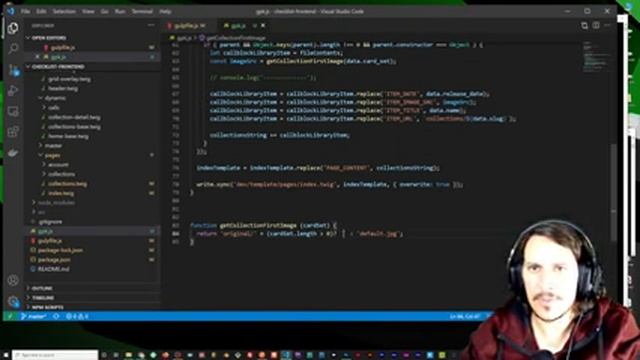Image resolution: width=640 pixels, height=360 pixels.
Task: Open the Remote Explorer view
Action: tap(13, 111)
